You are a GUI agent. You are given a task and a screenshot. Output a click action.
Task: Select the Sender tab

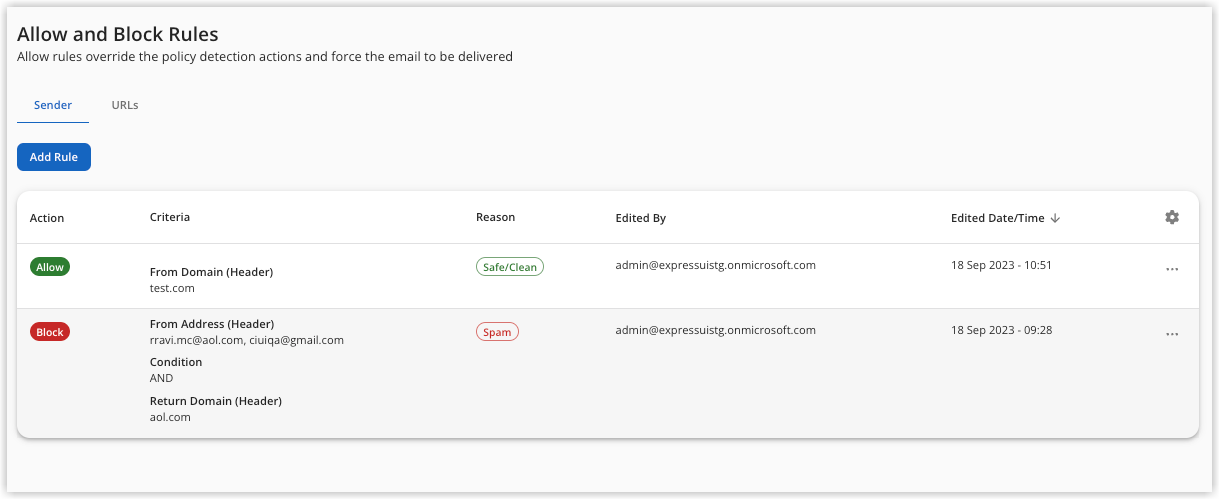pos(53,105)
